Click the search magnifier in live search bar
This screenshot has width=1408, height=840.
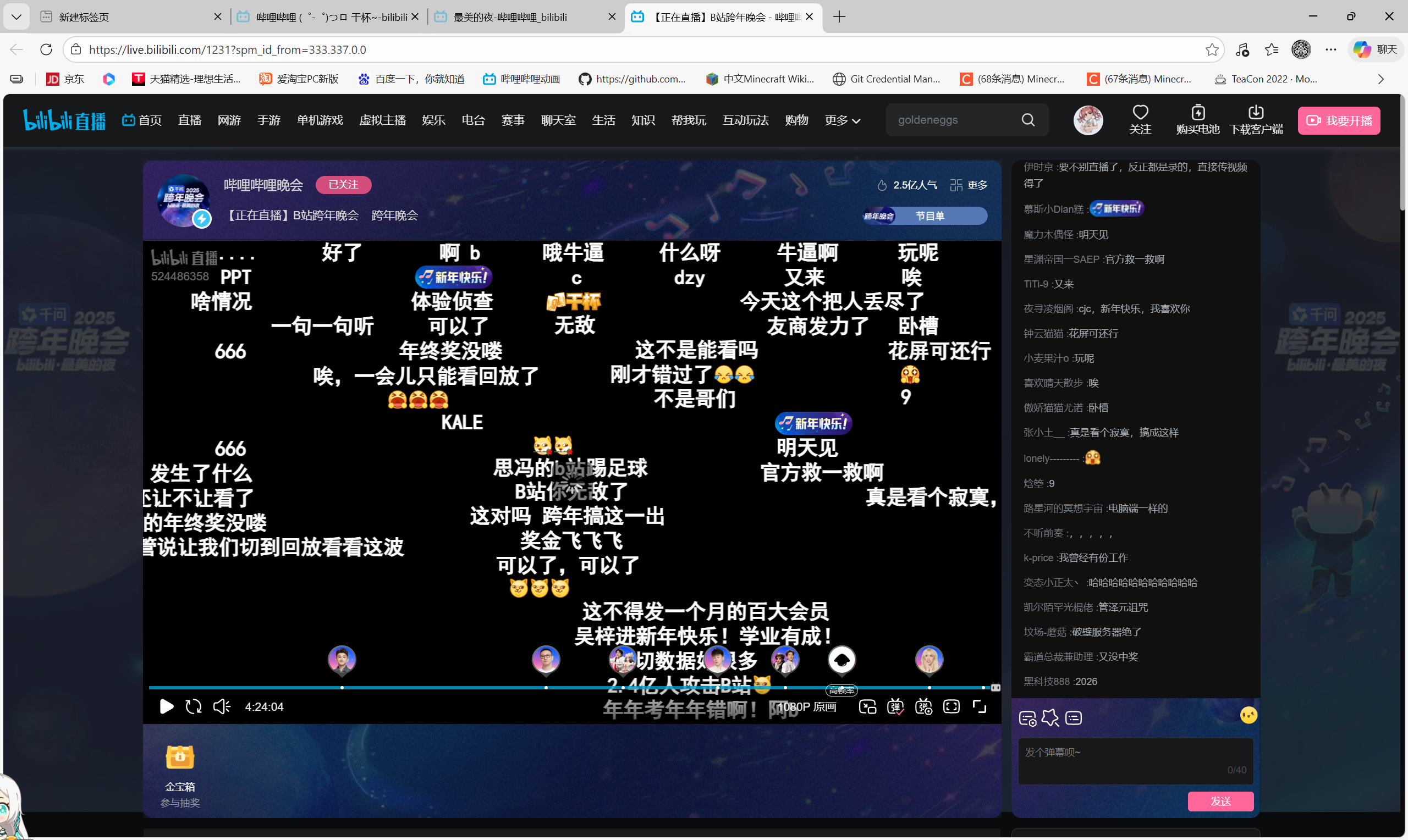(1028, 119)
